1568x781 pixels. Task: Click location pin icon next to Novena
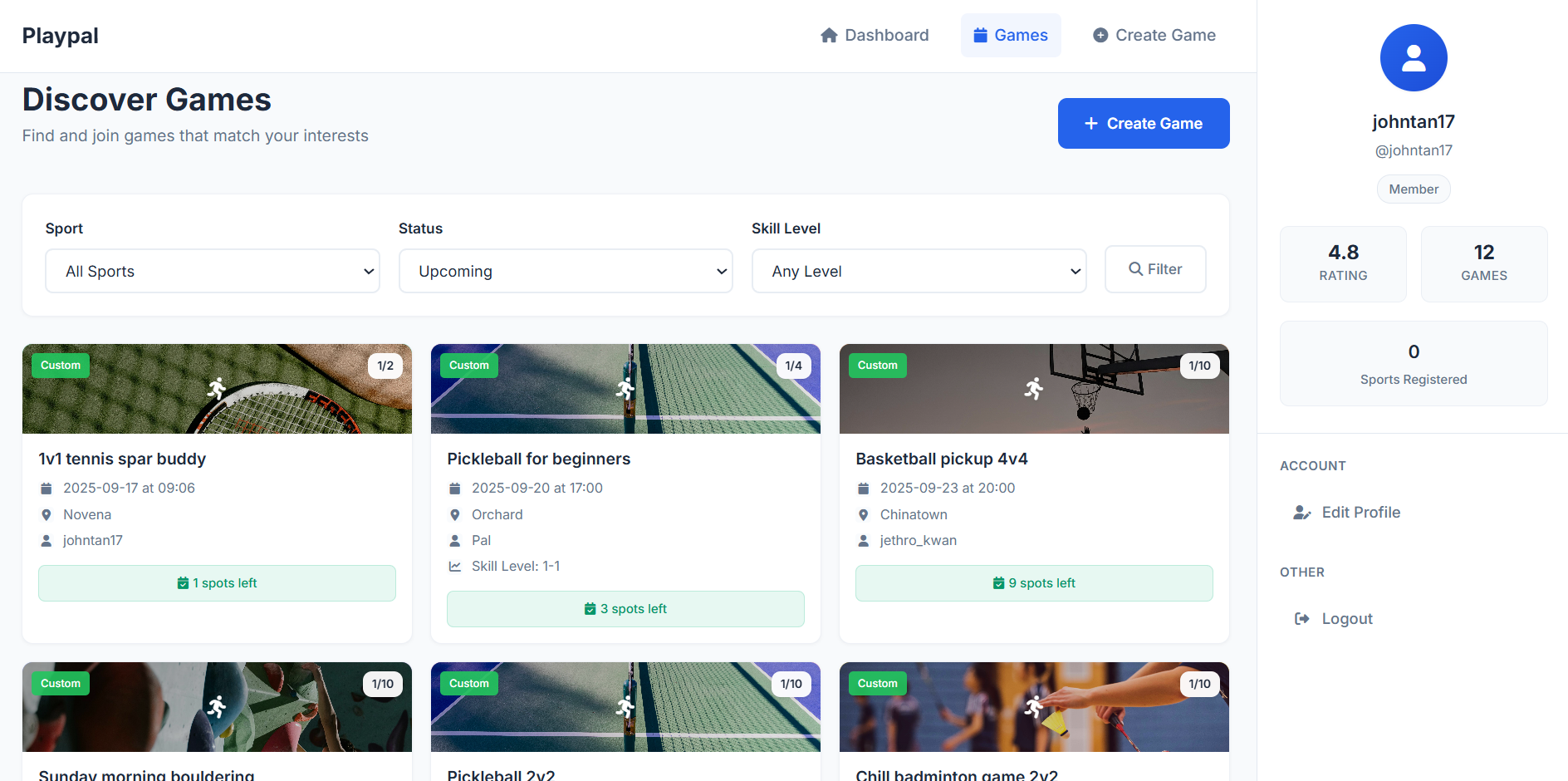click(47, 515)
